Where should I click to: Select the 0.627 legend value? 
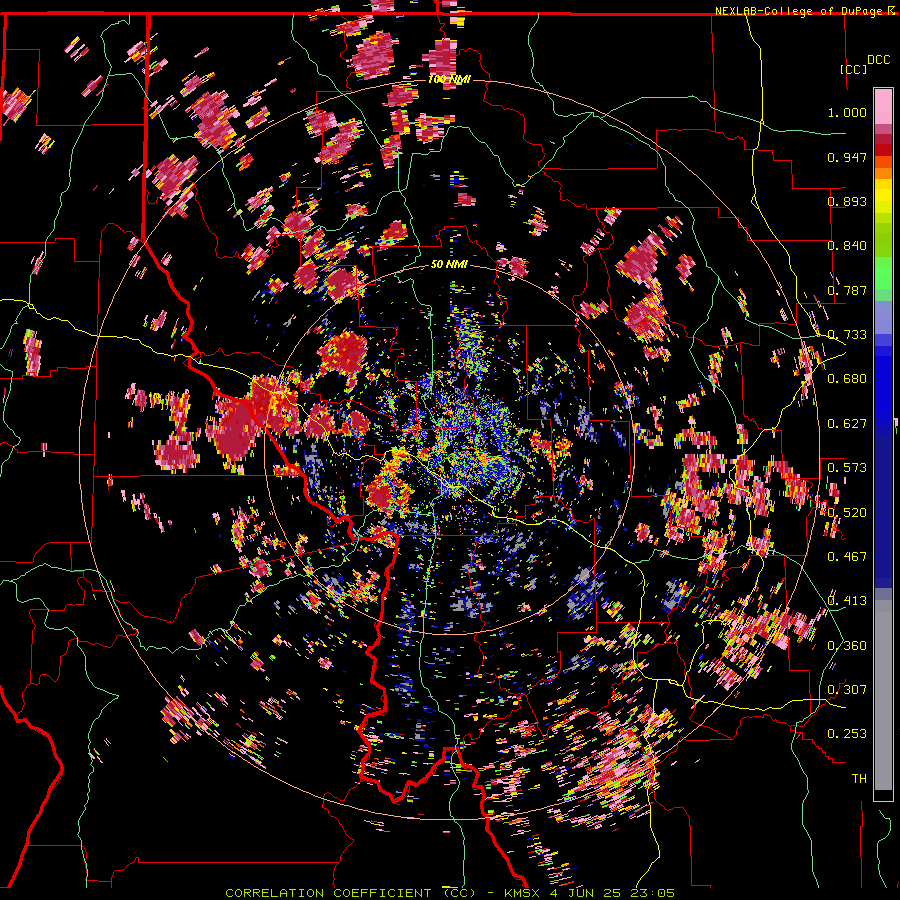[x=847, y=424]
